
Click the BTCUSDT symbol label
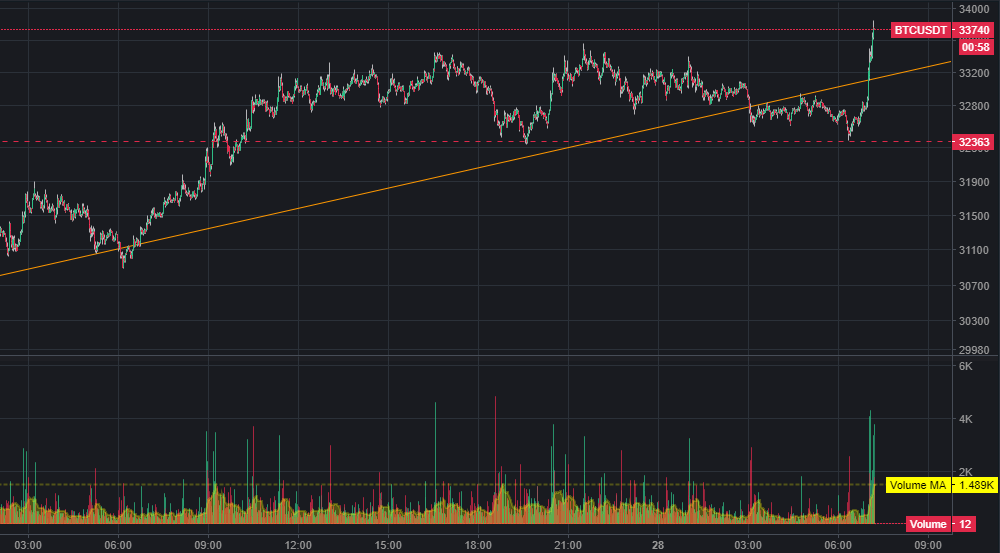click(x=921, y=30)
